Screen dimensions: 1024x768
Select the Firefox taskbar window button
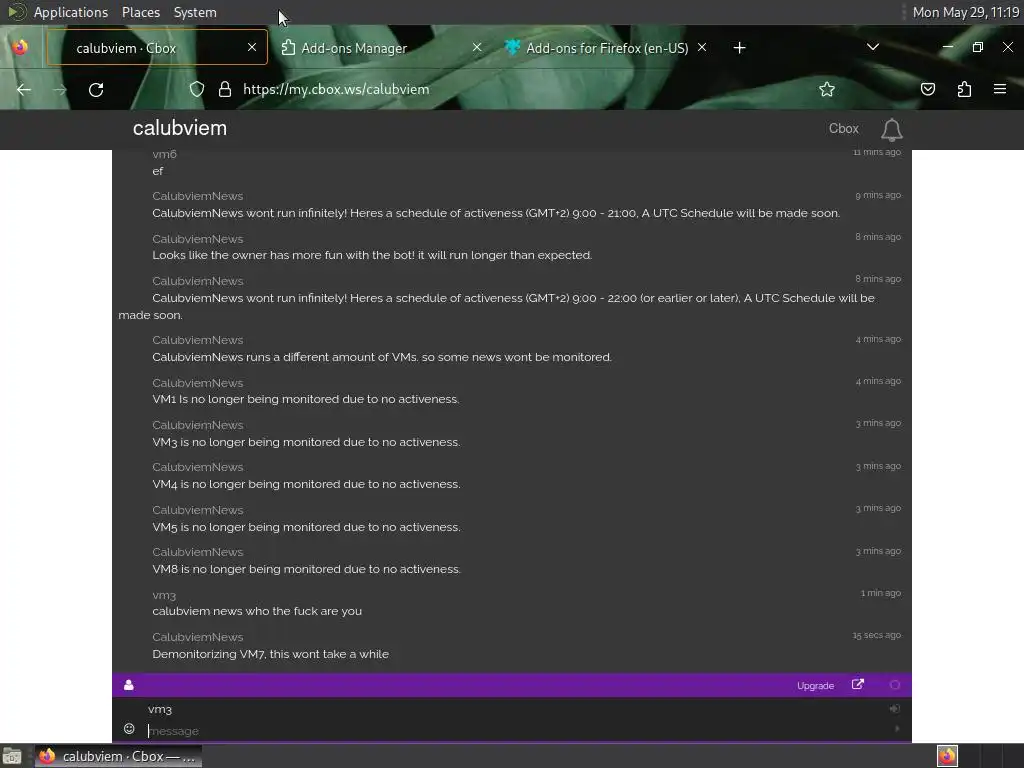(118, 756)
